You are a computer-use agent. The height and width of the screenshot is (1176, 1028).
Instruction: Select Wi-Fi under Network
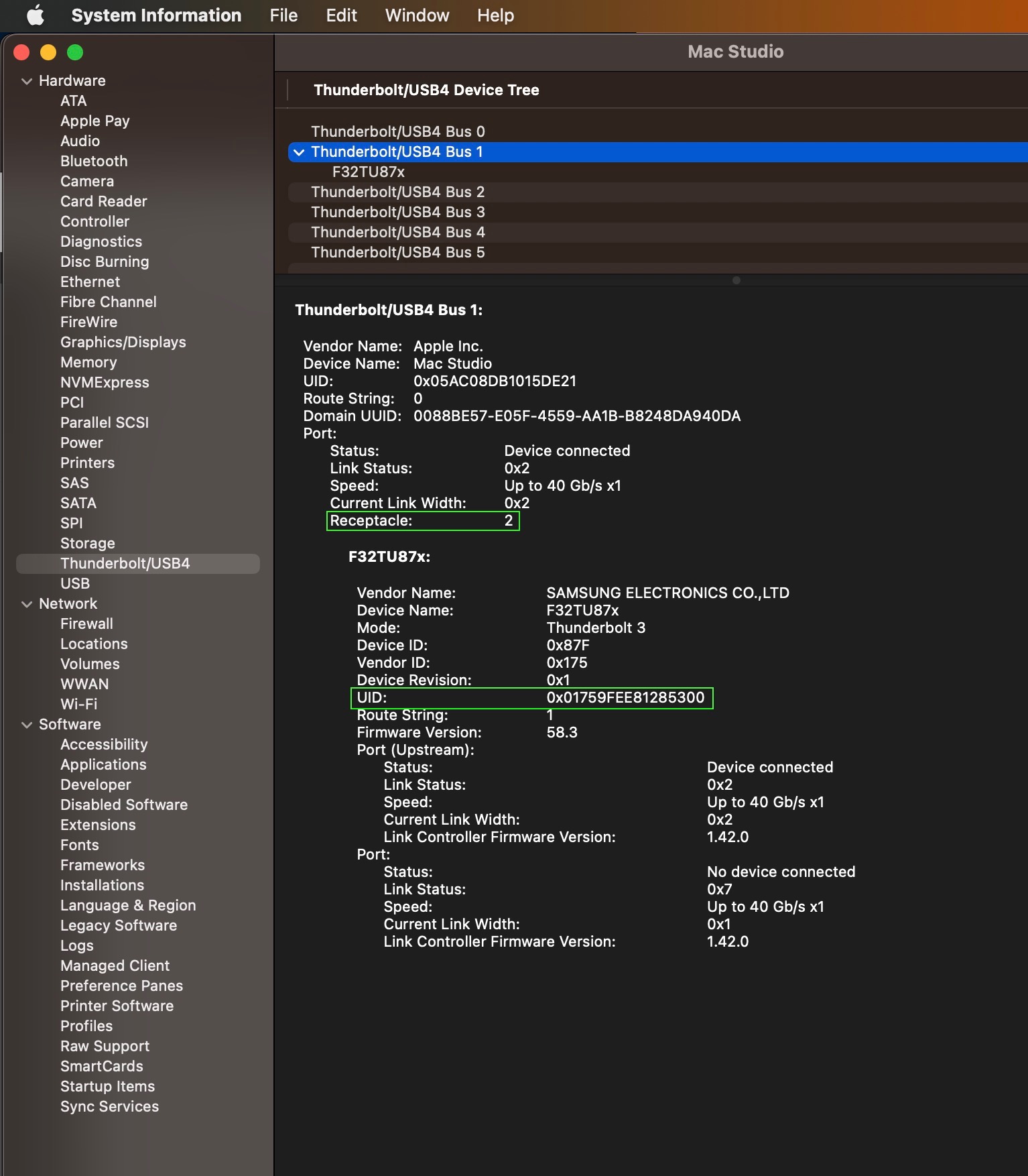(x=78, y=704)
